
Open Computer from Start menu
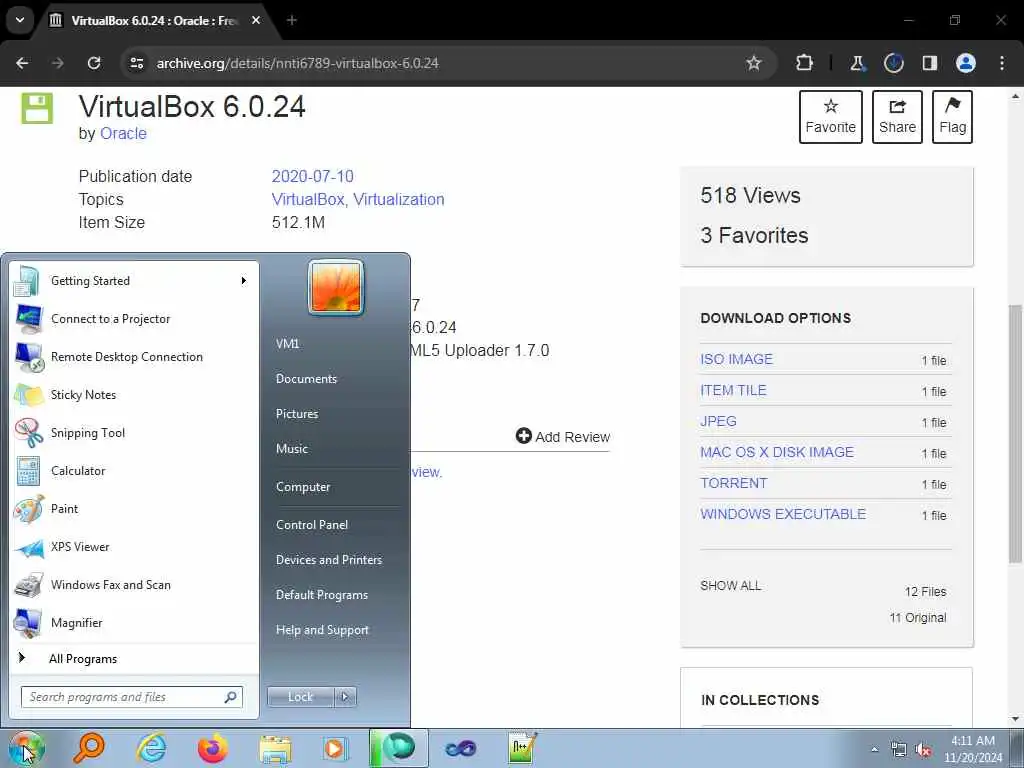pos(303,487)
